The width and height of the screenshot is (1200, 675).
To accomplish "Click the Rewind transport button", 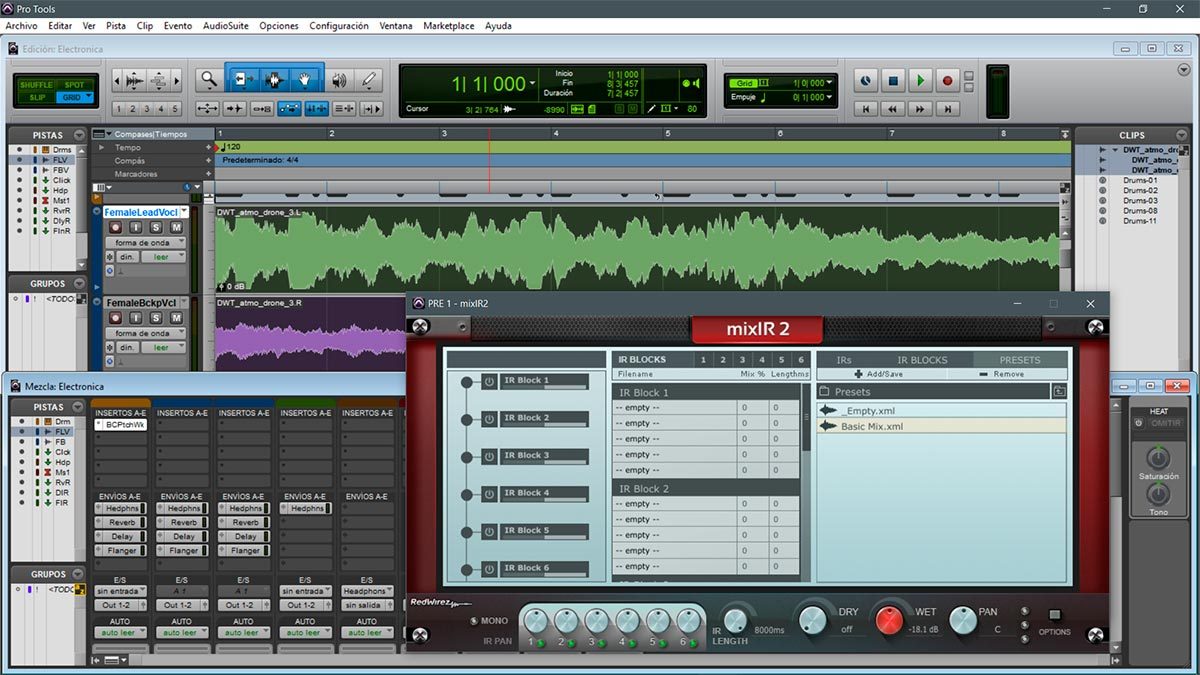I will click(x=893, y=108).
